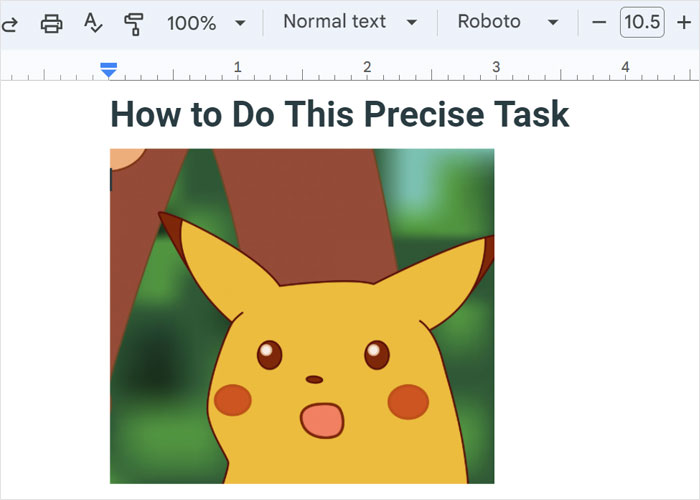This screenshot has width=700, height=500.
Task: Print the document using the printer icon
Action: tap(52, 23)
